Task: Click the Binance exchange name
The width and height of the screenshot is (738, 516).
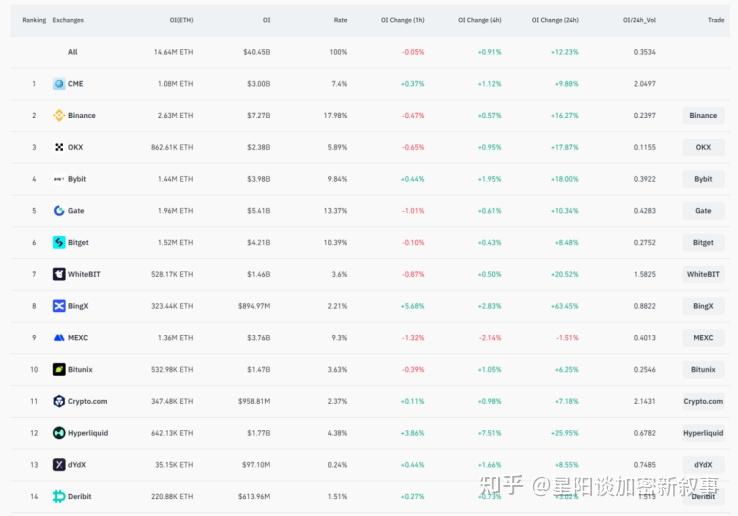Action: [81, 115]
